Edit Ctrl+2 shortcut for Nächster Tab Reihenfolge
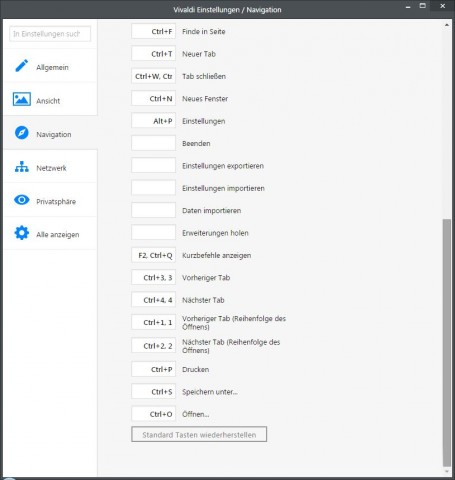Image resolution: width=455 pixels, height=480 pixels. pyautogui.click(x=153, y=346)
